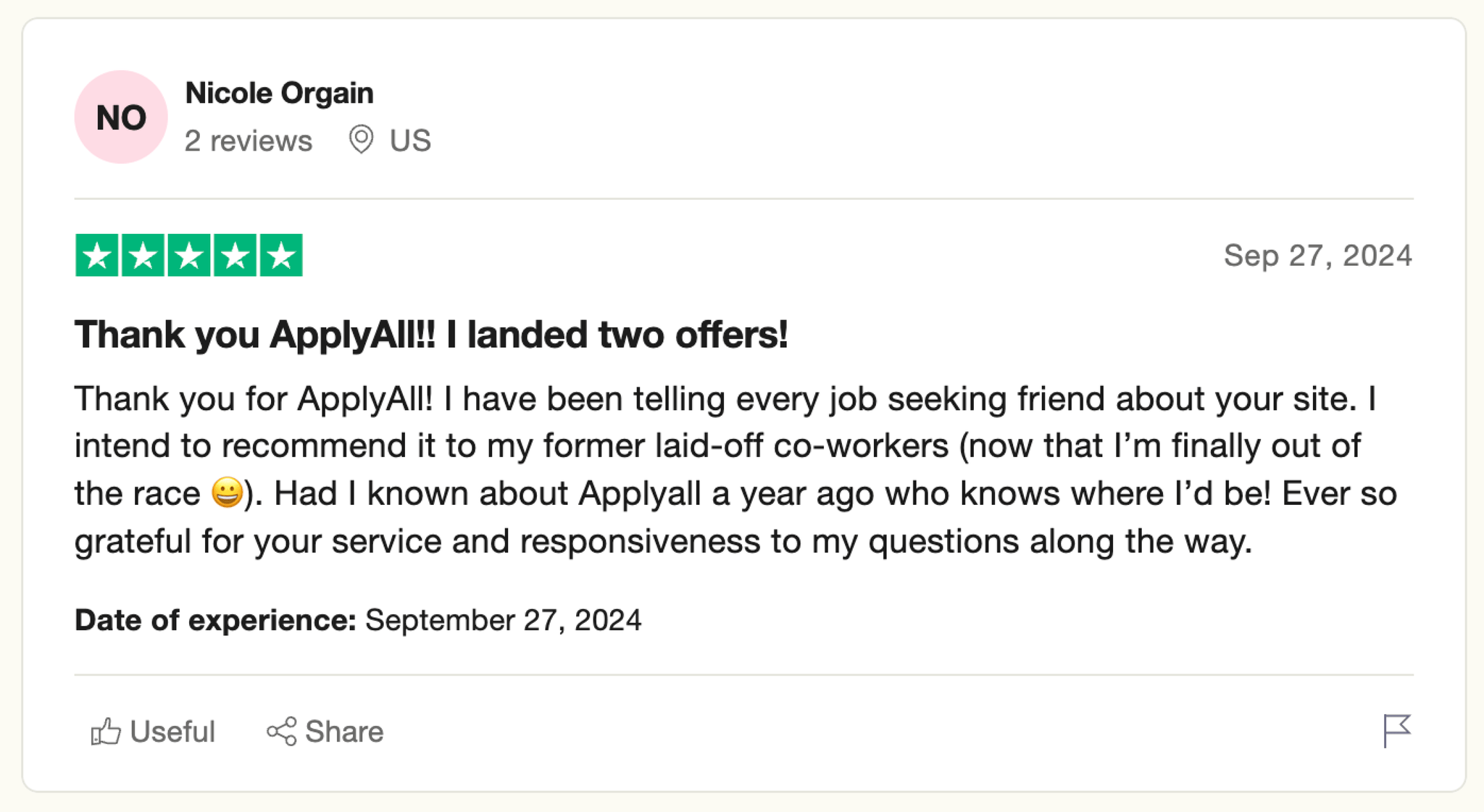1484x812 pixels.
Task: Open the "Thank you ApplyAll!!" review title
Action: click(431, 335)
